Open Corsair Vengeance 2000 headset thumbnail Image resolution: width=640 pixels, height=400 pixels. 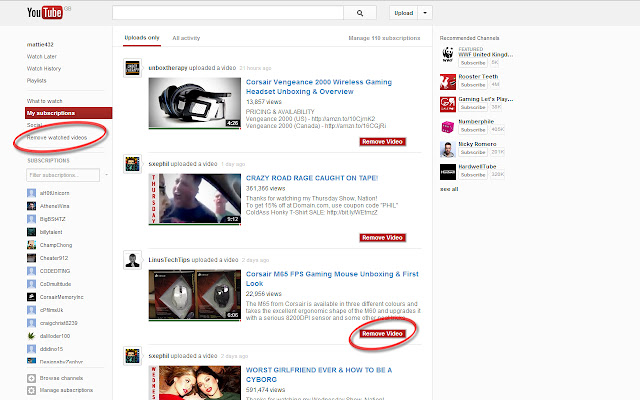click(195, 103)
